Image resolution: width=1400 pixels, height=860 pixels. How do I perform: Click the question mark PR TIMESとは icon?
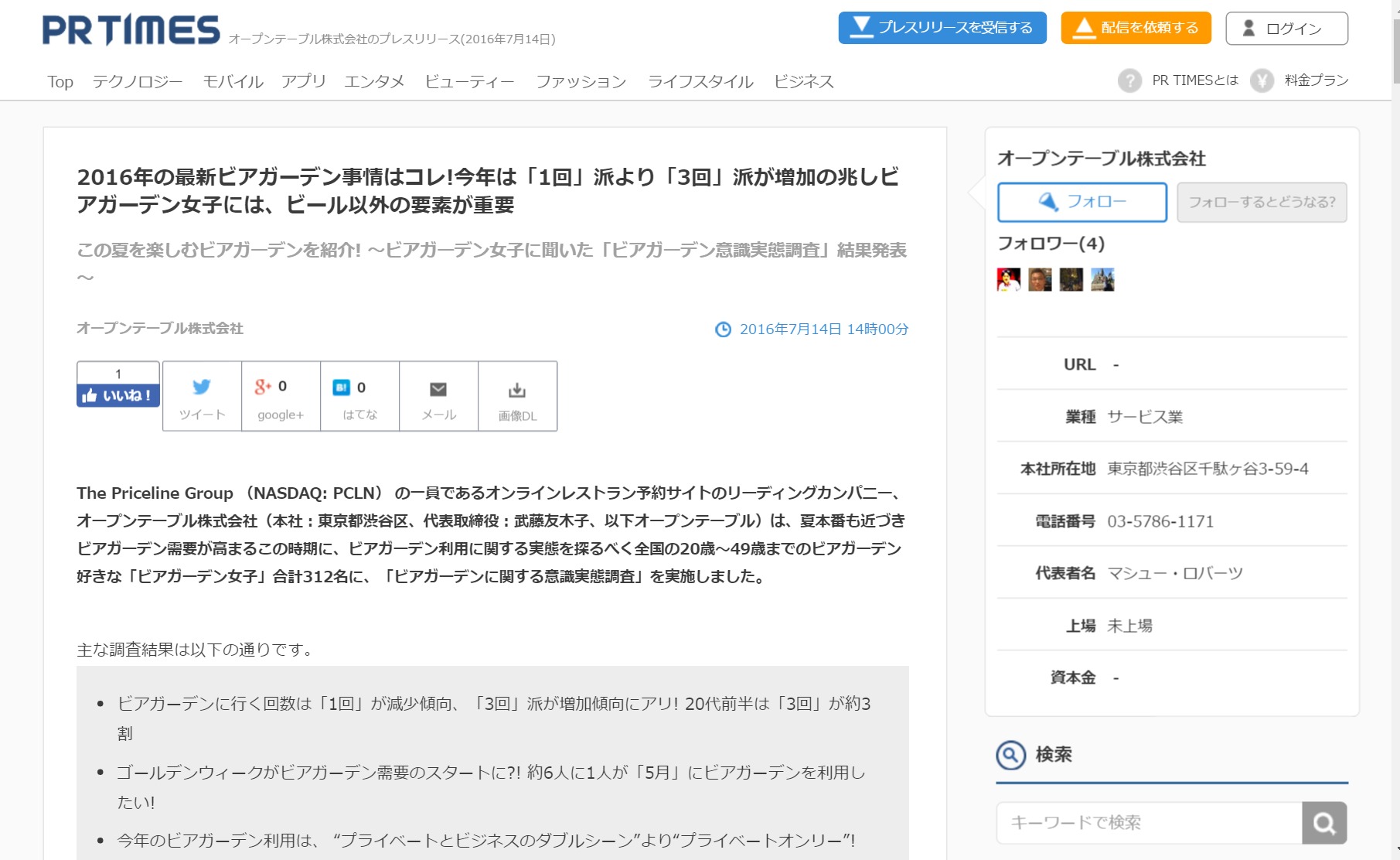pyautogui.click(x=1129, y=80)
